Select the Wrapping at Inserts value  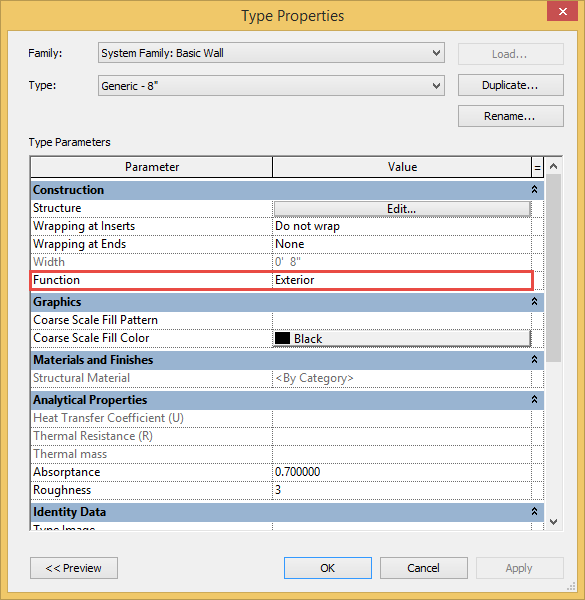click(402, 226)
